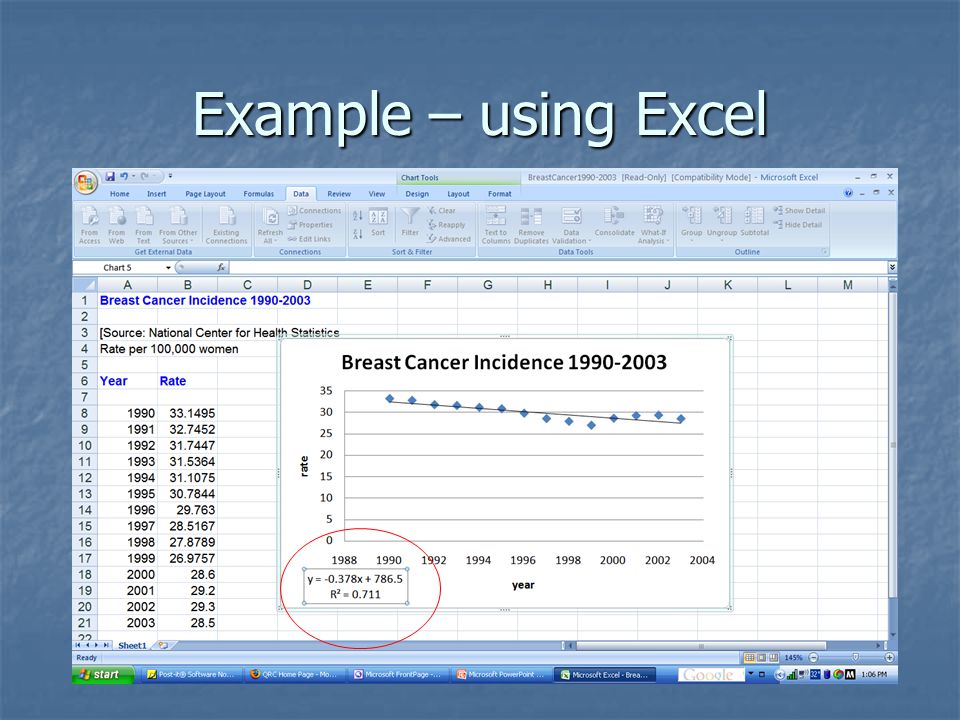
Task: Click Edit Links in Connections group
Action: click(309, 239)
